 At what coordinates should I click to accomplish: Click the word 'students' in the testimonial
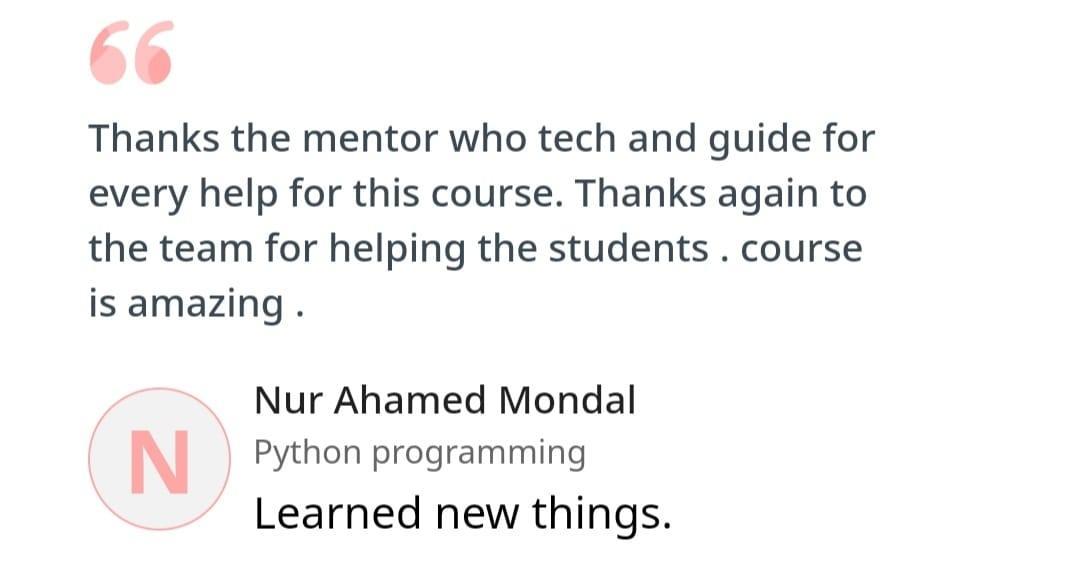tap(628, 249)
